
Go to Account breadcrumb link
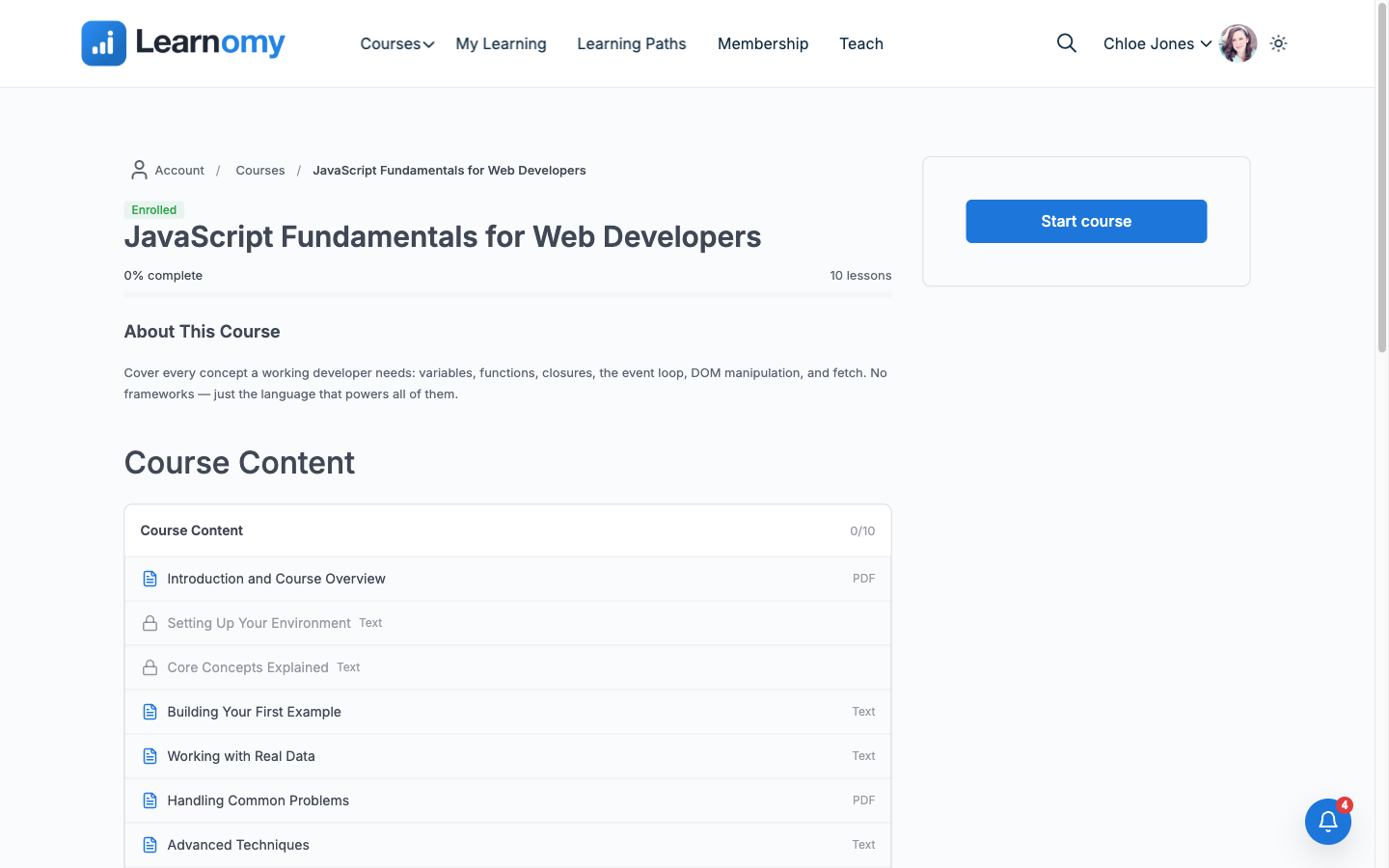click(179, 170)
